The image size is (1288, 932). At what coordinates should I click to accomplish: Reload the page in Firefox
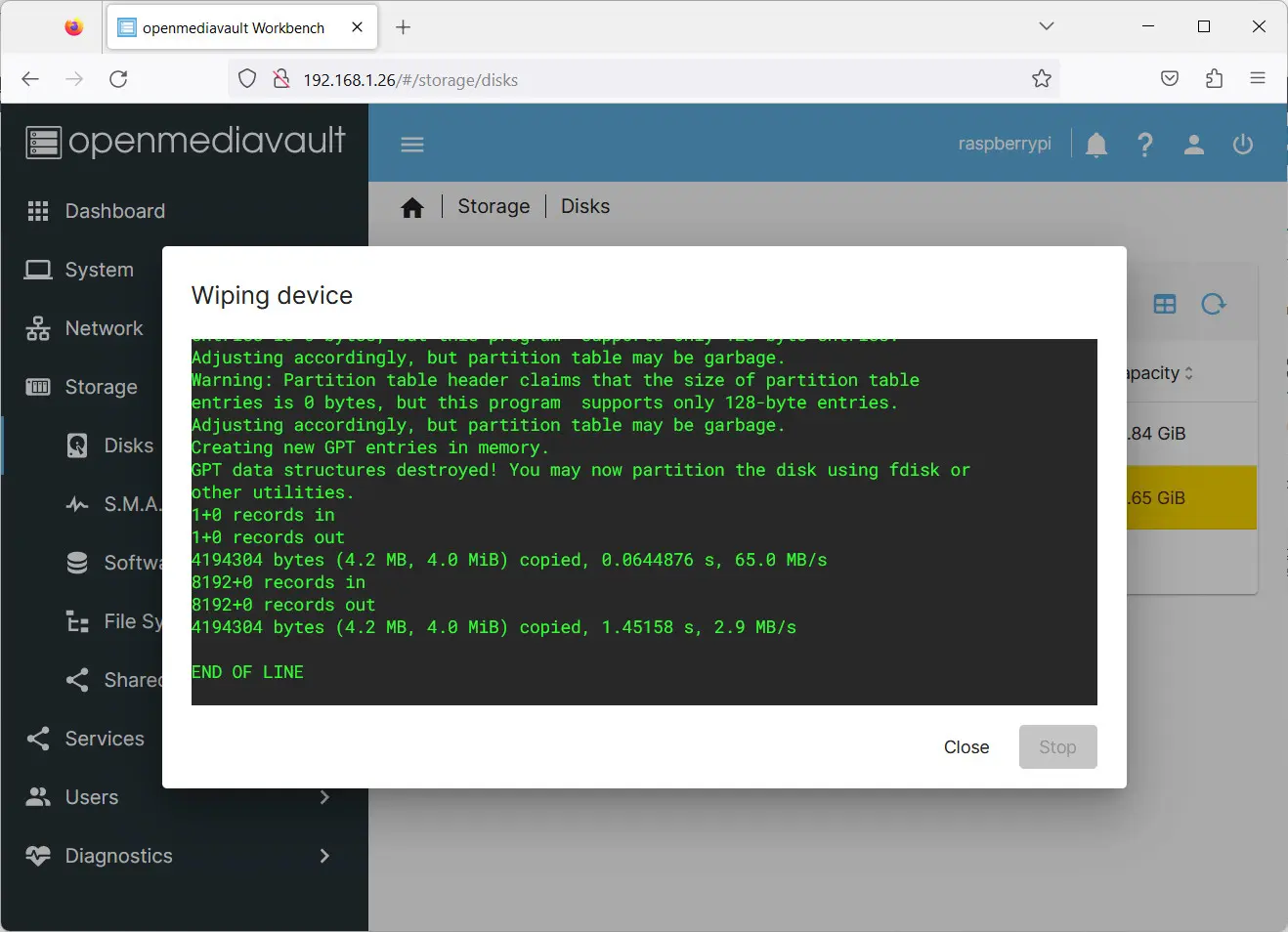118,79
